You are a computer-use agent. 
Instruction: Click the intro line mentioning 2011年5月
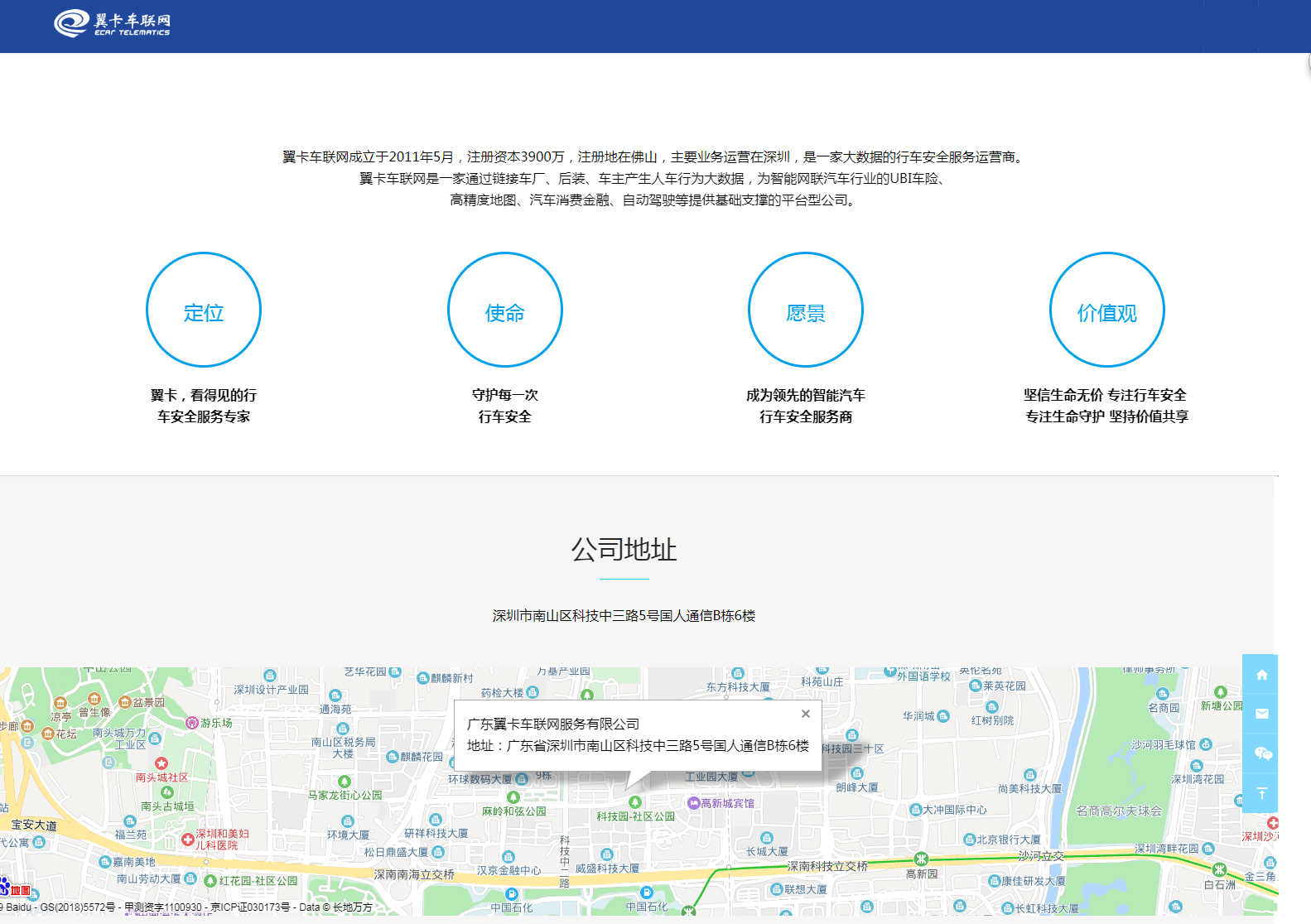(x=654, y=156)
